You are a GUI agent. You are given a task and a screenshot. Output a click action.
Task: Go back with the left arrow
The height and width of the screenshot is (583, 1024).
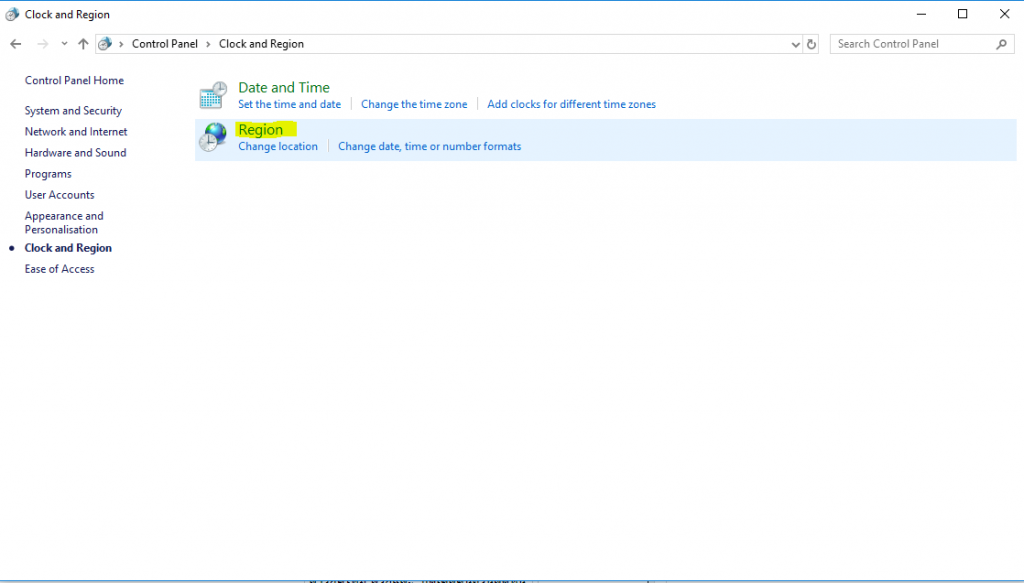click(x=16, y=44)
